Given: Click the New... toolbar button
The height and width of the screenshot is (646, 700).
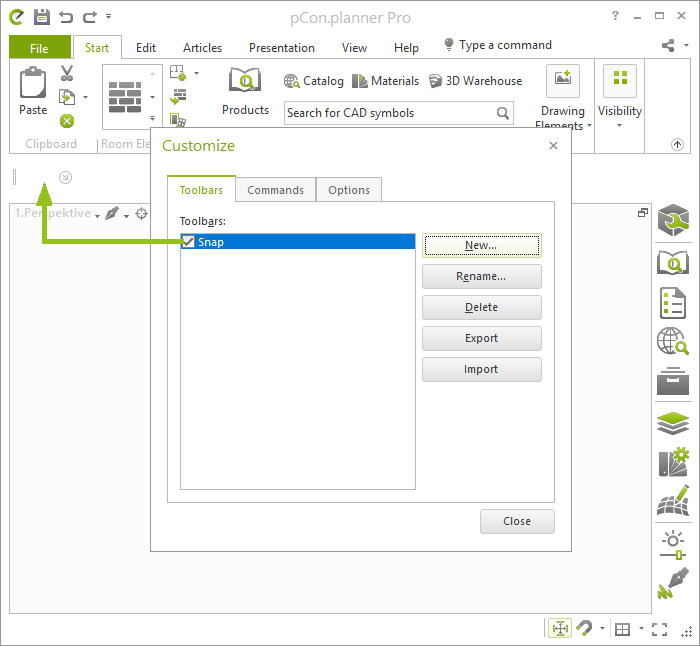Looking at the screenshot, I should (x=482, y=246).
